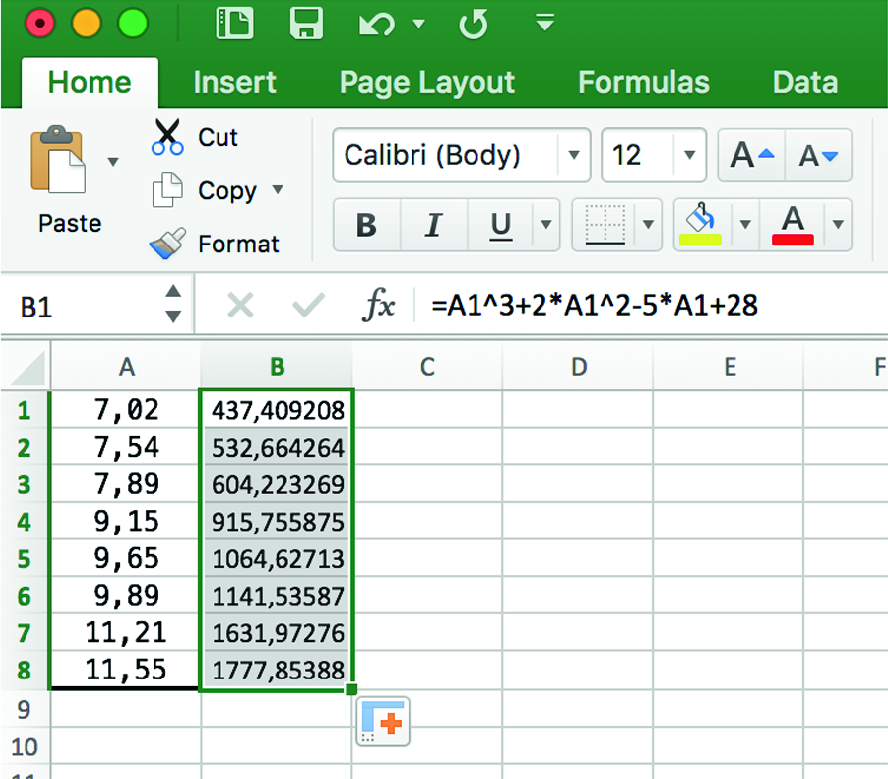Click the Cut scissors icon
Screen dimensions: 888x779
[168, 137]
